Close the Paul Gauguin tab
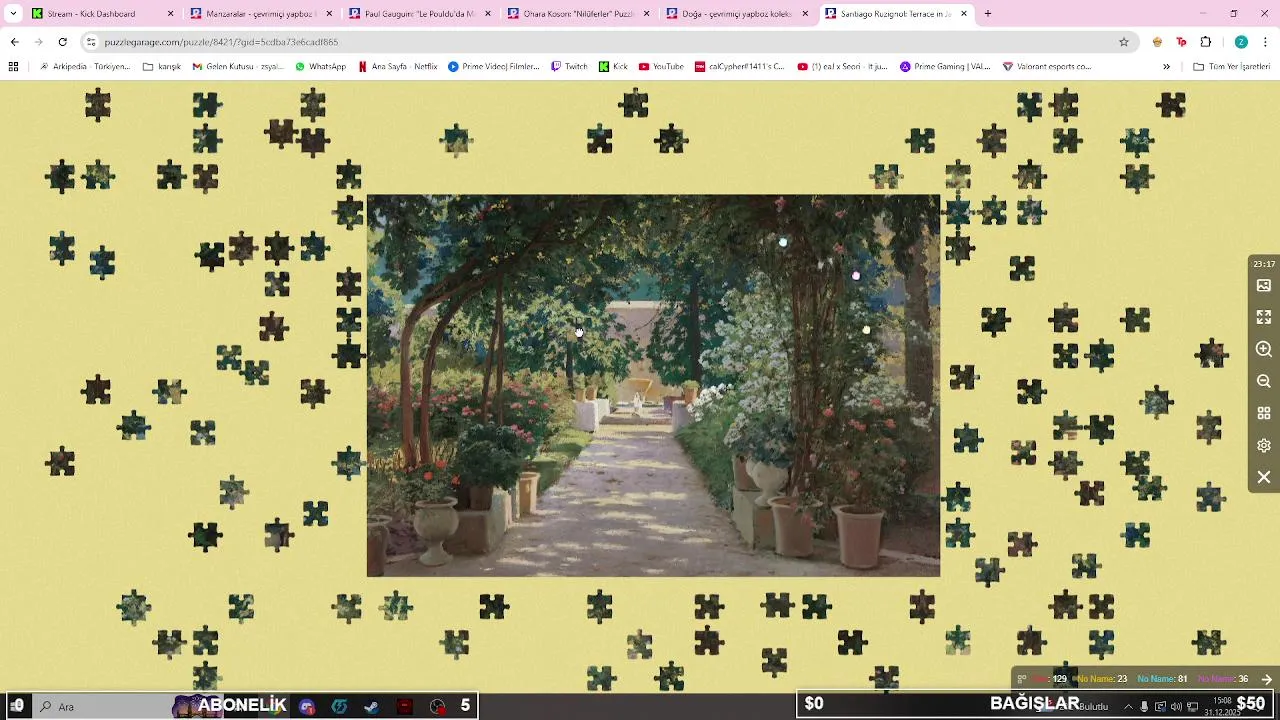The width and height of the screenshot is (1280, 720). pyautogui.click(x=487, y=14)
